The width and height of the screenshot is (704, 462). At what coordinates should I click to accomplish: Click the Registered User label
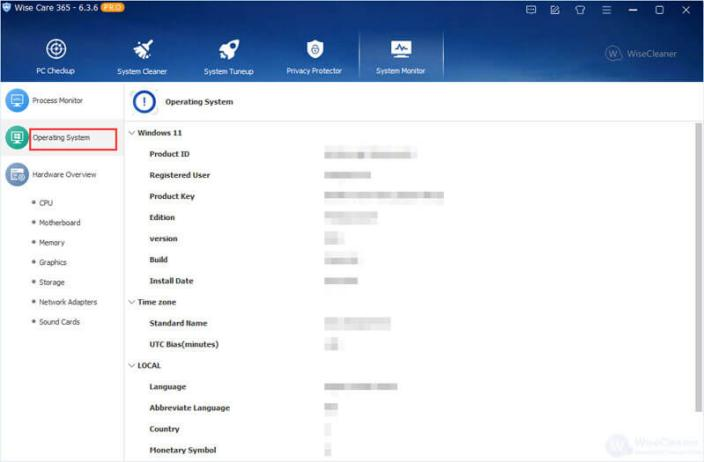pyautogui.click(x=180, y=175)
